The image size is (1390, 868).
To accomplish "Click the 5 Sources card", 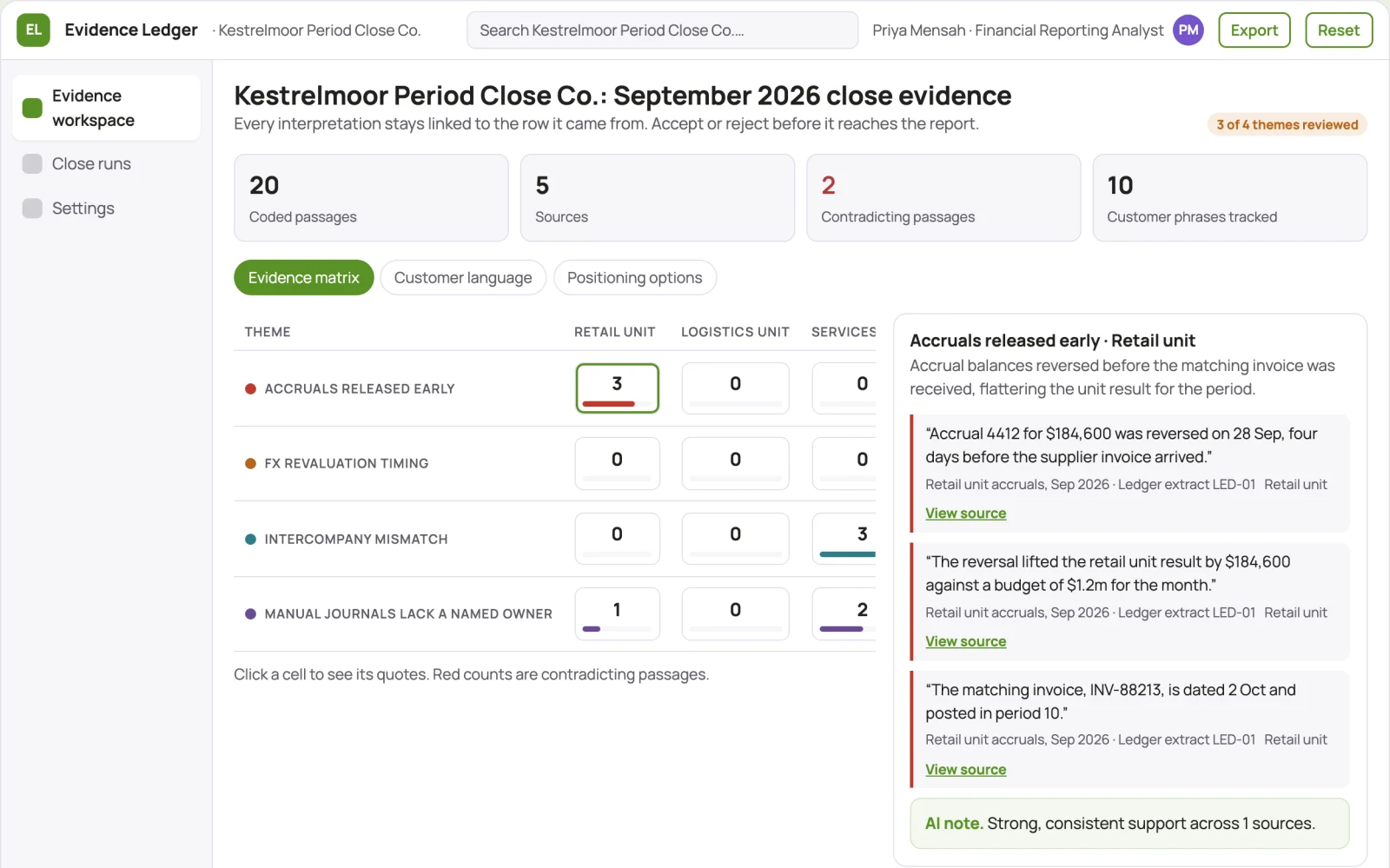I will tap(657, 198).
